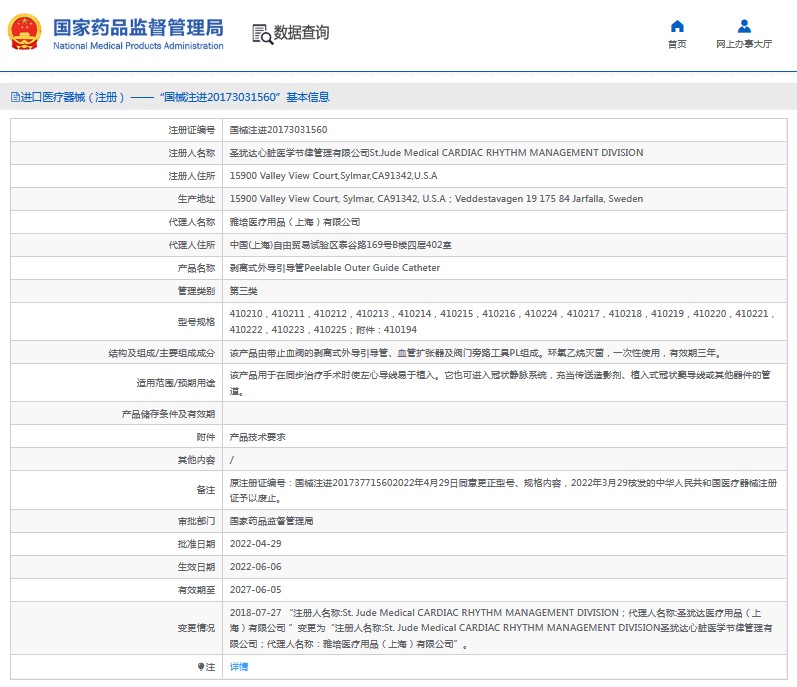Click the 产品名称 label
The image size is (797, 687).
(x=196, y=268)
